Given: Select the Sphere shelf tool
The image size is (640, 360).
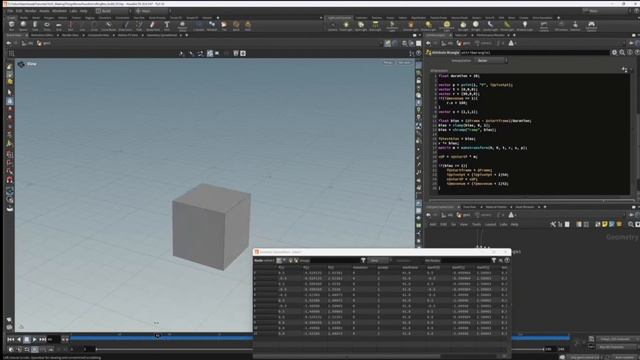Looking at the screenshot, I should 23,26.
